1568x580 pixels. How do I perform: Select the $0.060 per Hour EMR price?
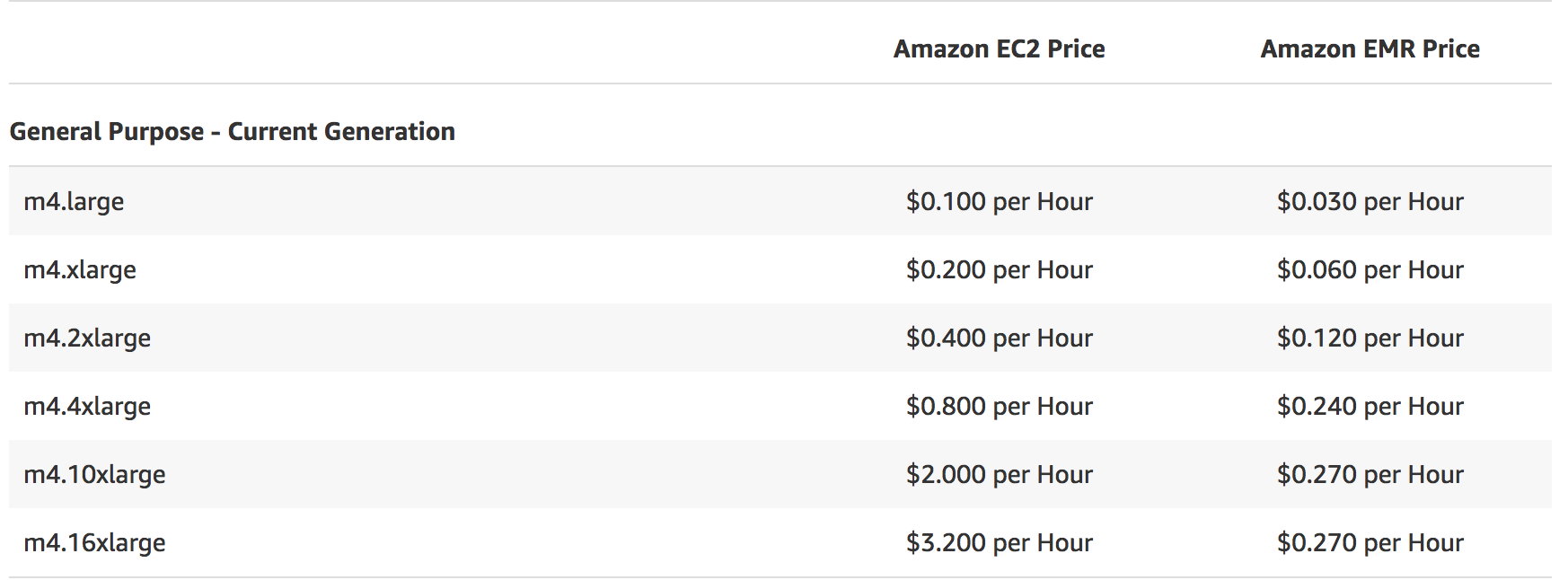1370,269
